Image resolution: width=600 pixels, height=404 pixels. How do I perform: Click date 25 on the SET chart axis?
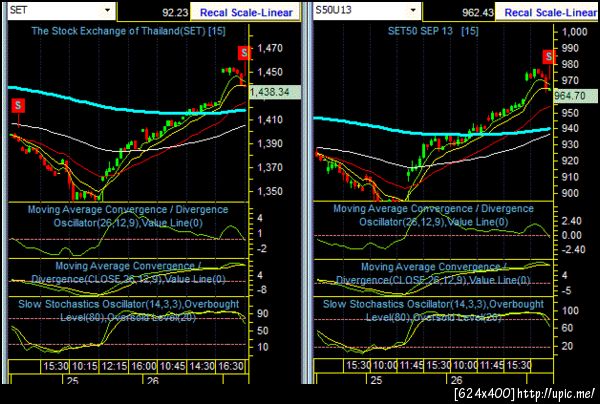click(73, 381)
